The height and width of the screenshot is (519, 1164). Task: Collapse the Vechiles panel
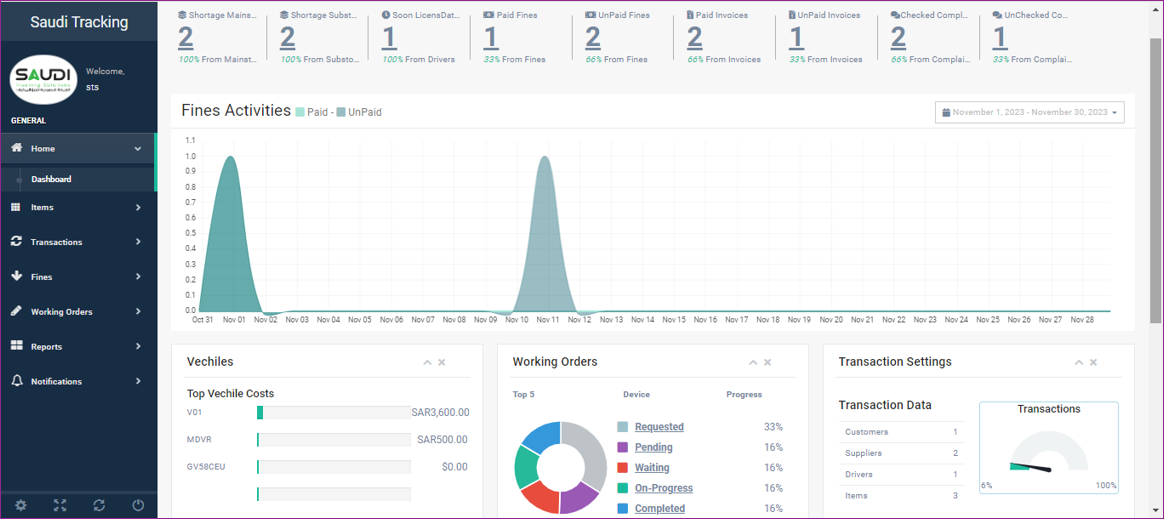tap(427, 362)
